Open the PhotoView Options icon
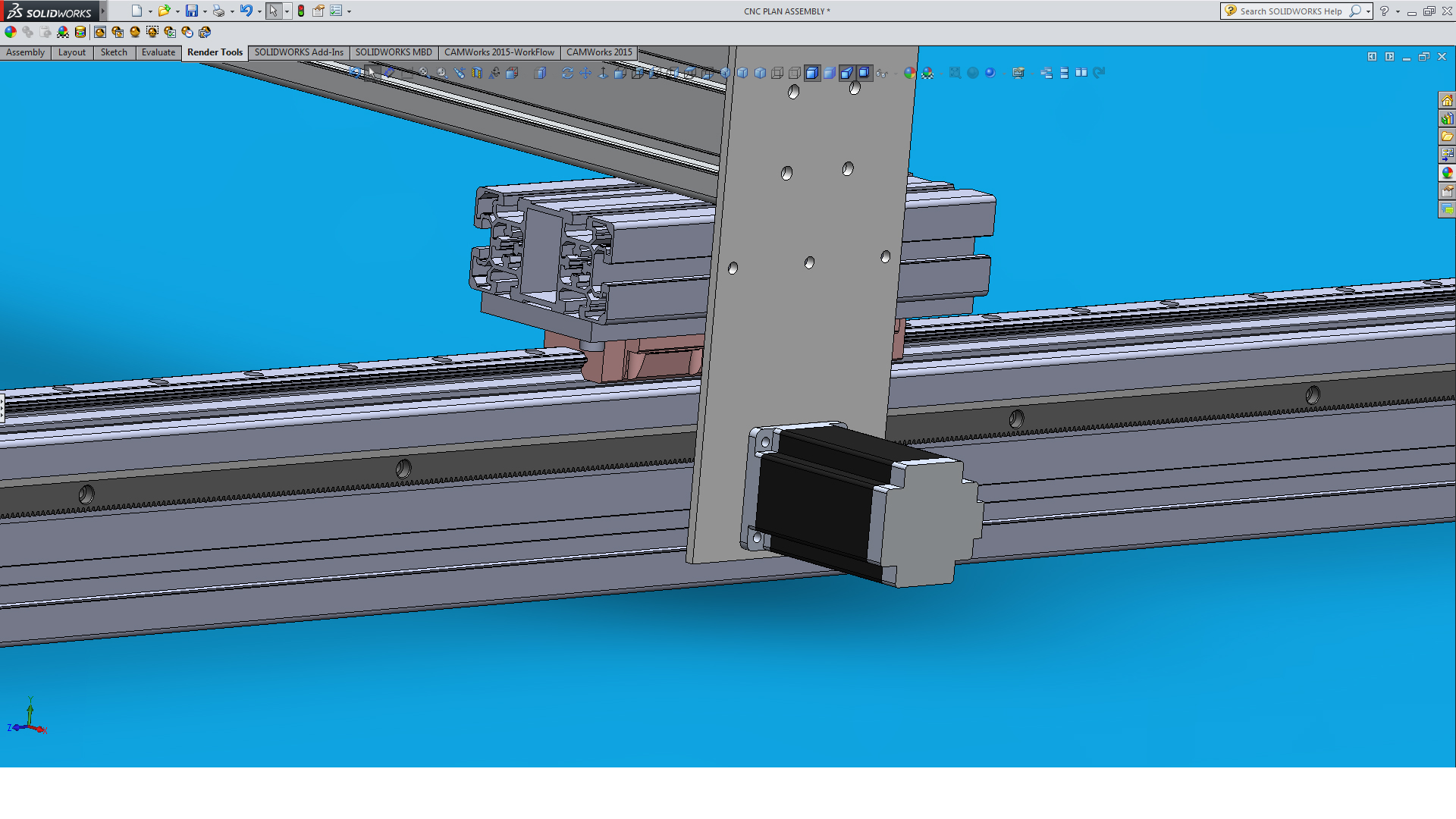 tap(170, 32)
